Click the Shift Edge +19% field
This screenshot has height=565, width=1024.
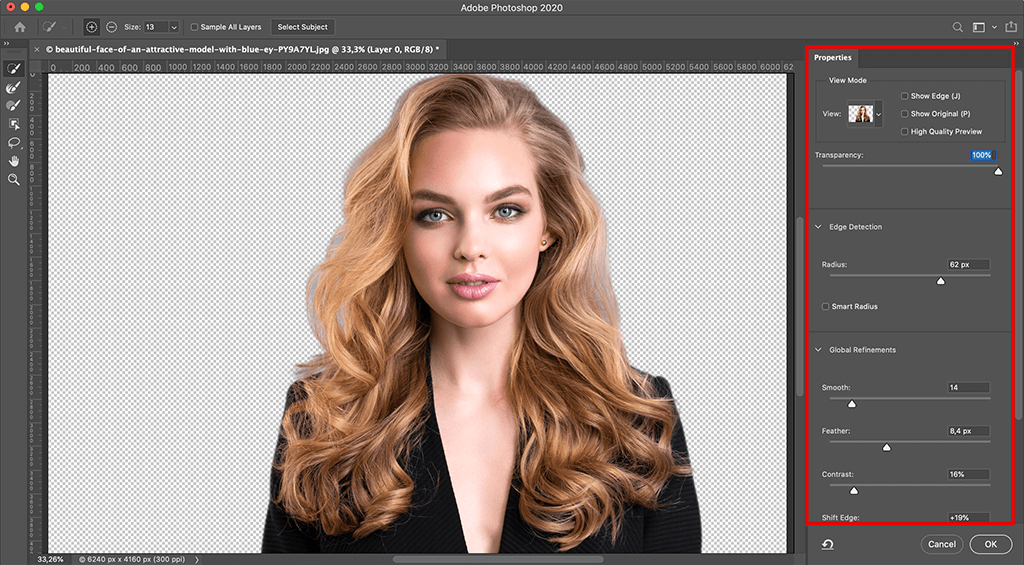[x=968, y=517]
